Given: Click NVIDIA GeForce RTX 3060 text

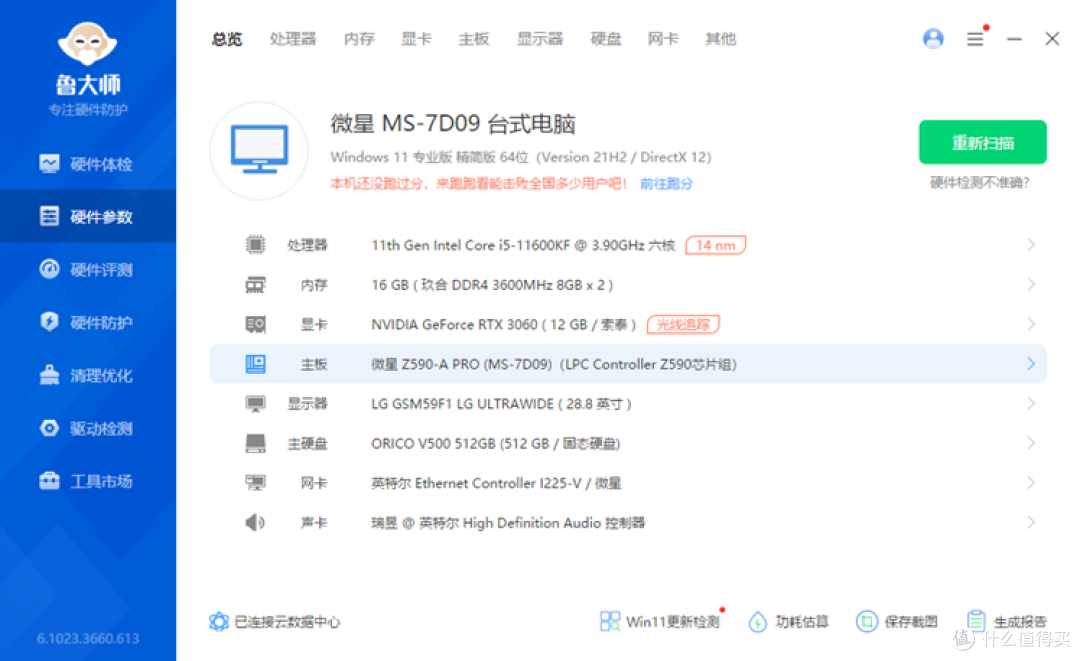Looking at the screenshot, I should pyautogui.click(x=503, y=324).
